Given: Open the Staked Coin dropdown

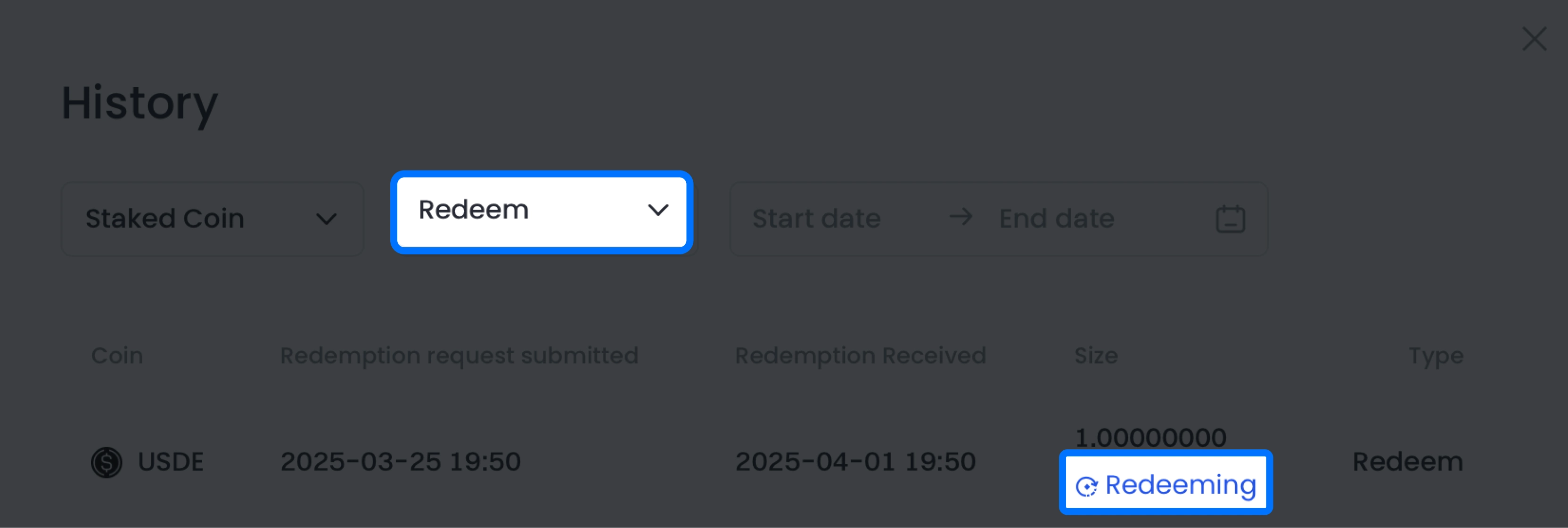Looking at the screenshot, I should [212, 219].
